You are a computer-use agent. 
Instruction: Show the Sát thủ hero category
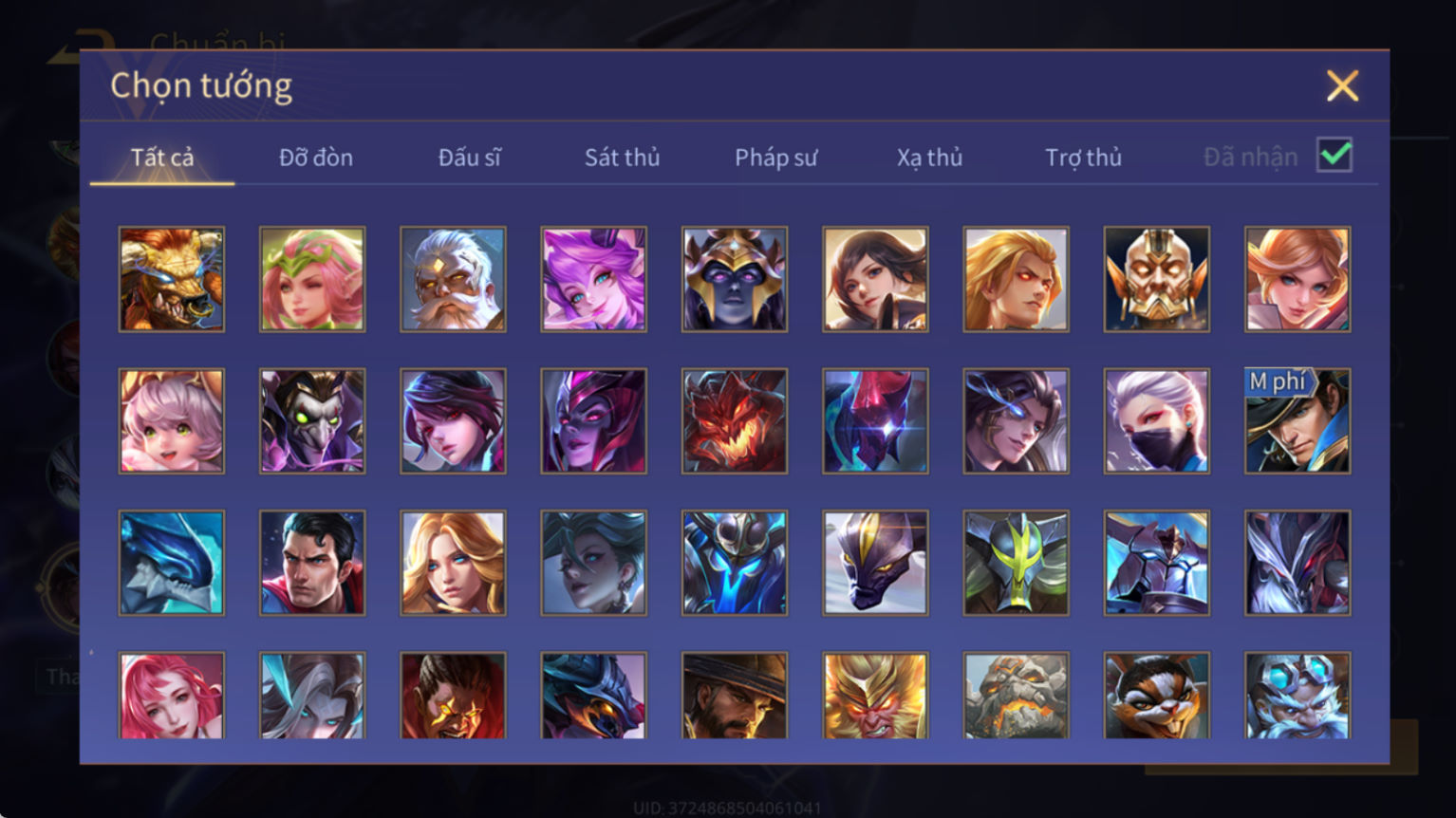point(622,158)
